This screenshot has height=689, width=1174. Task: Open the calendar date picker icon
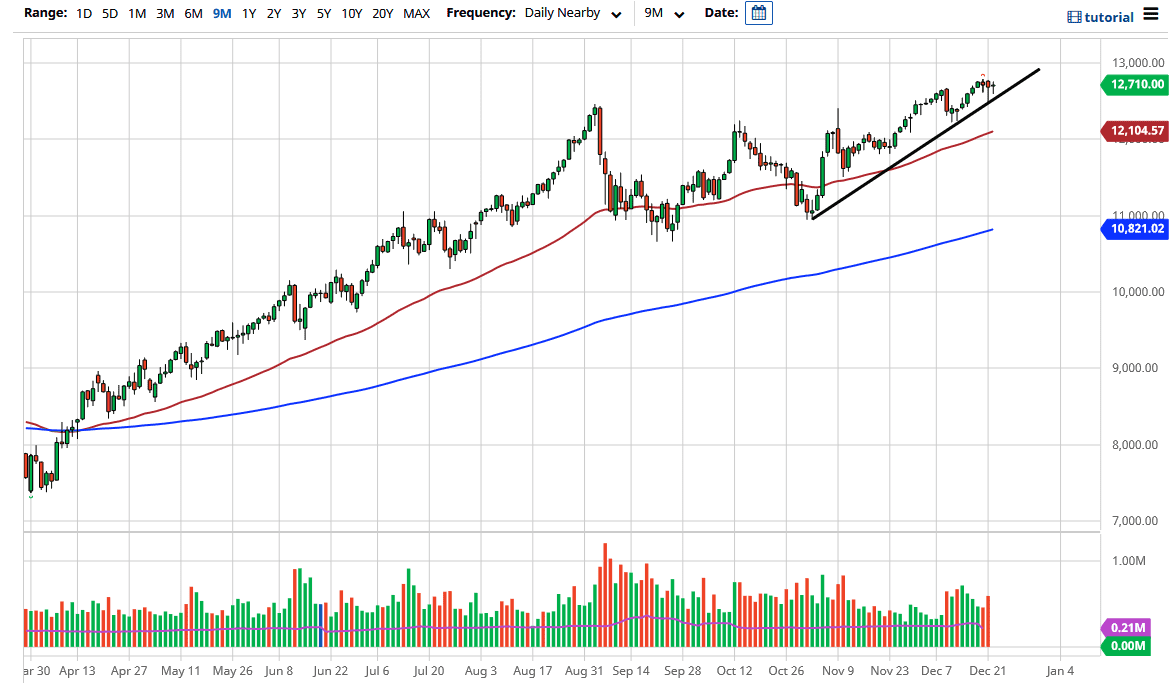click(758, 13)
